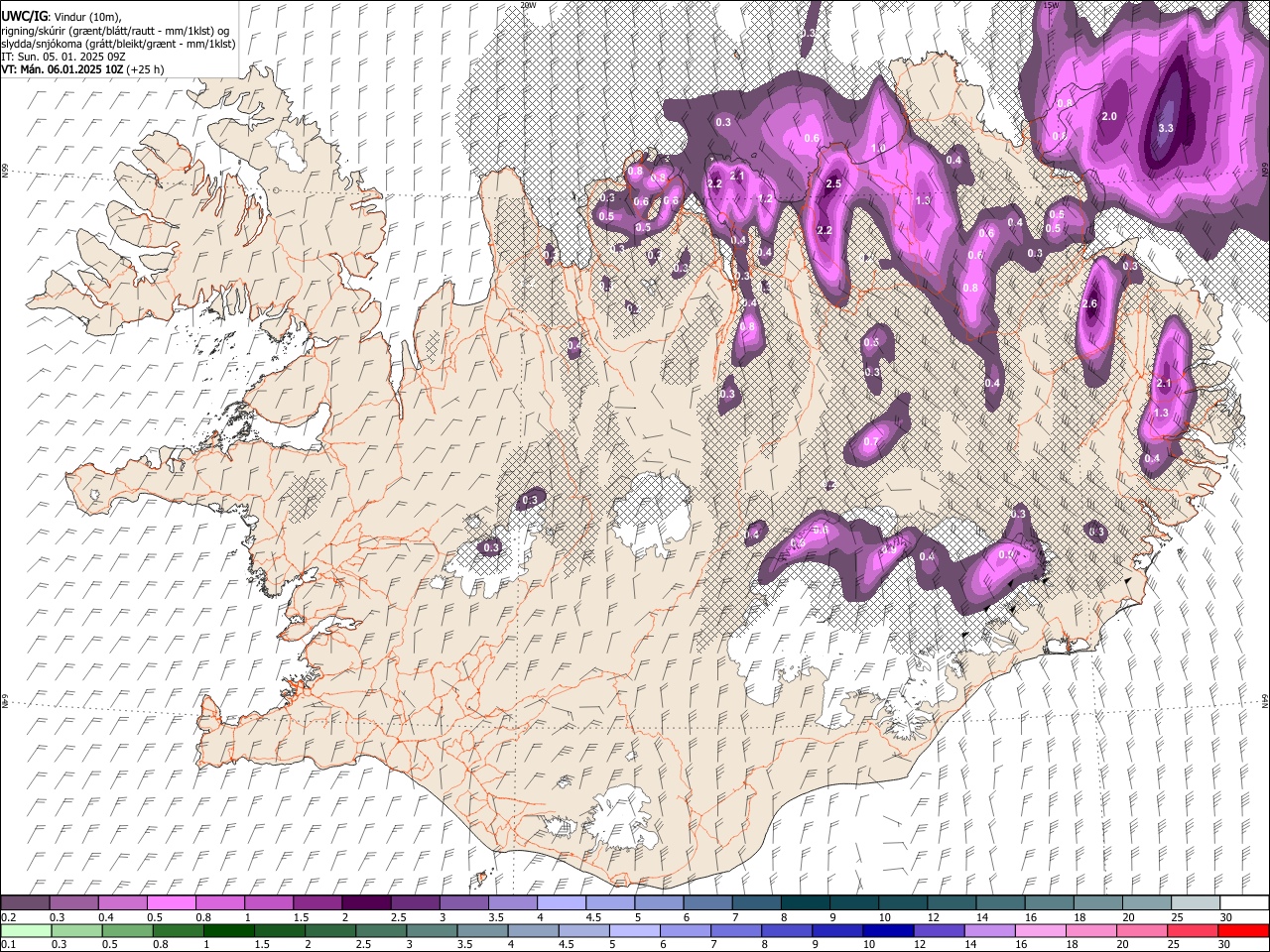
Task: Select bottom legend pale green swatch between 0.1 and 0.3
Action: 27,931
